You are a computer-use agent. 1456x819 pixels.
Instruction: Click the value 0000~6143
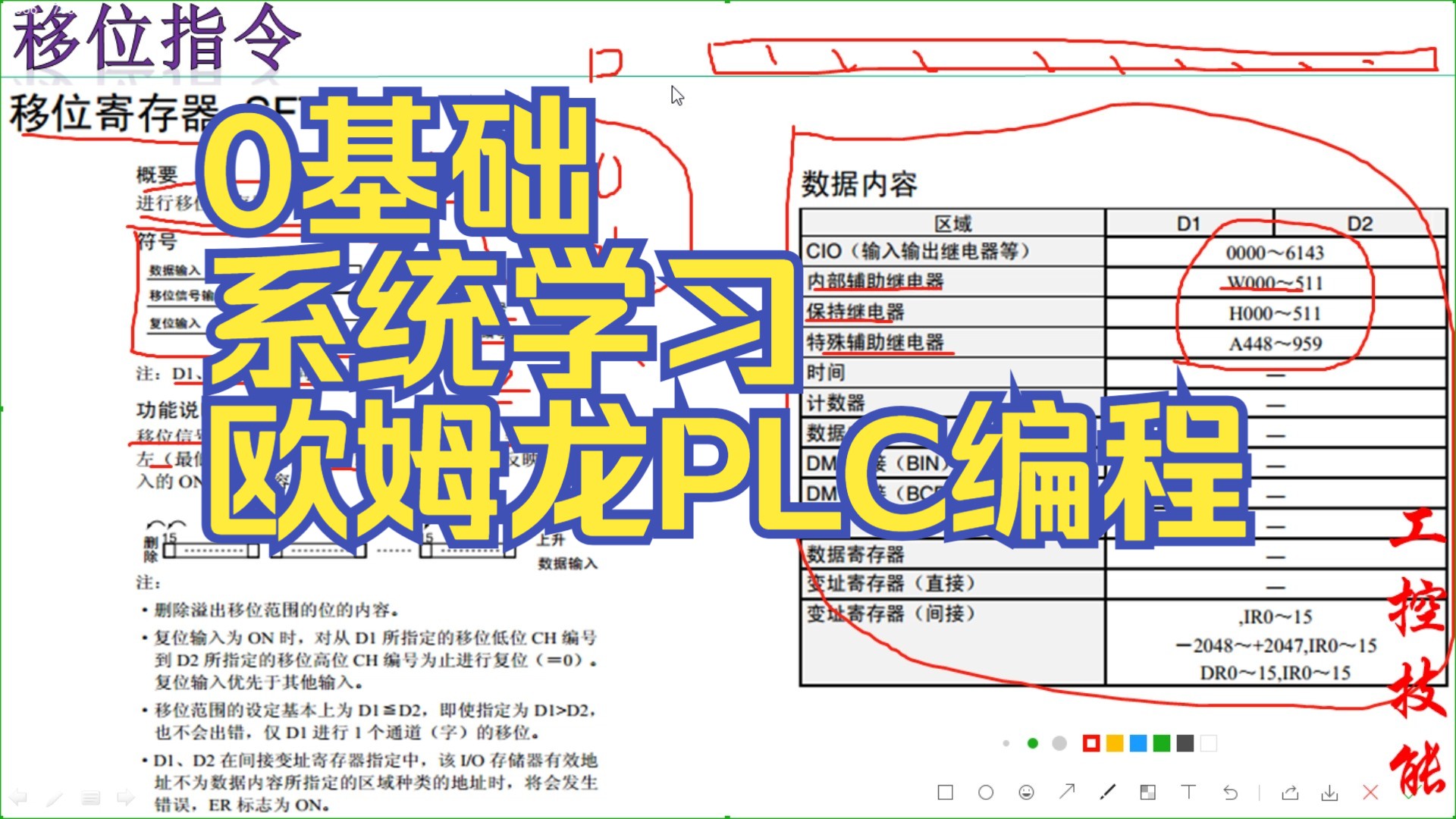tap(1275, 253)
